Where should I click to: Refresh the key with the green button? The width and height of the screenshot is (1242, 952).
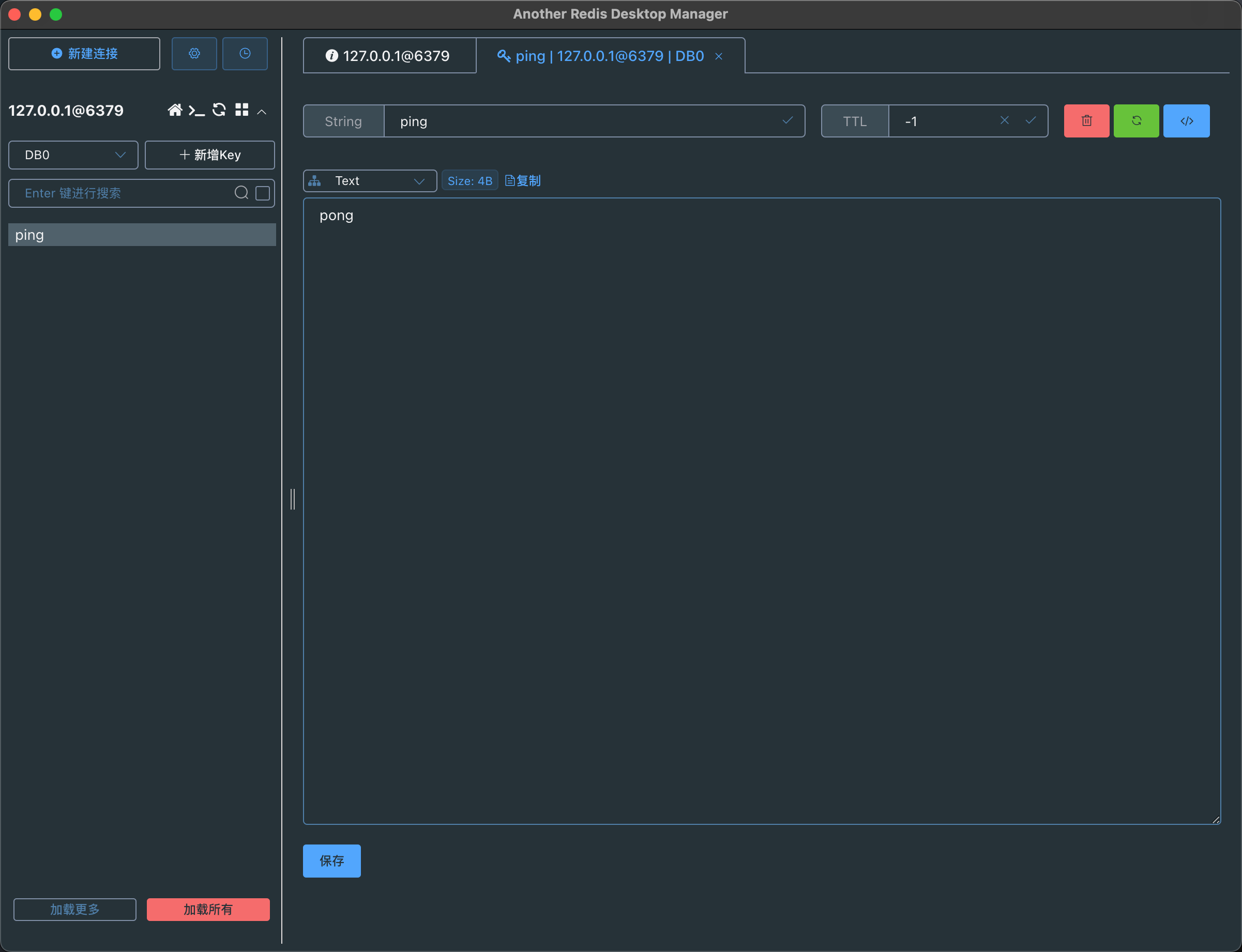tap(1136, 121)
